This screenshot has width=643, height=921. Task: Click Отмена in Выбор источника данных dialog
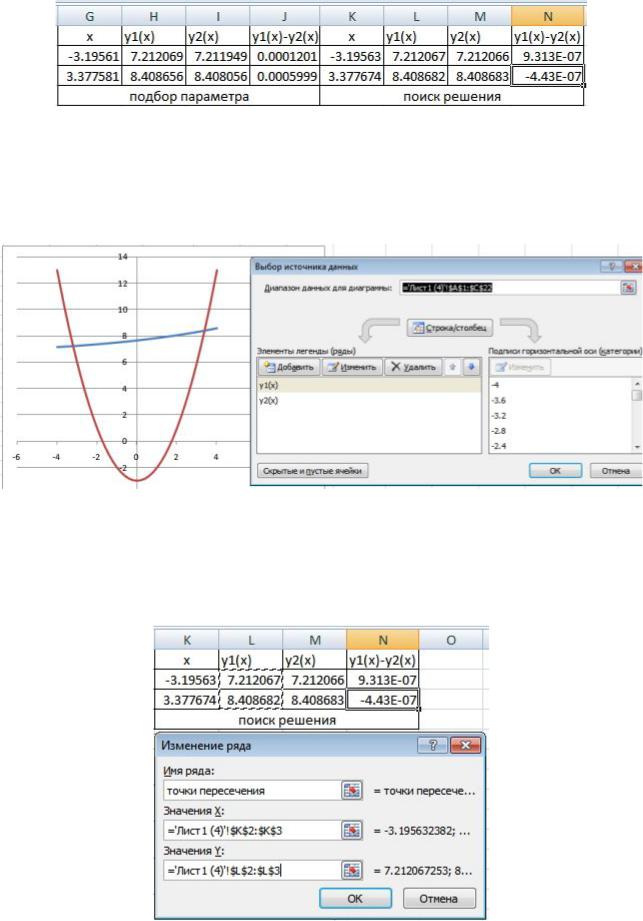click(x=614, y=471)
